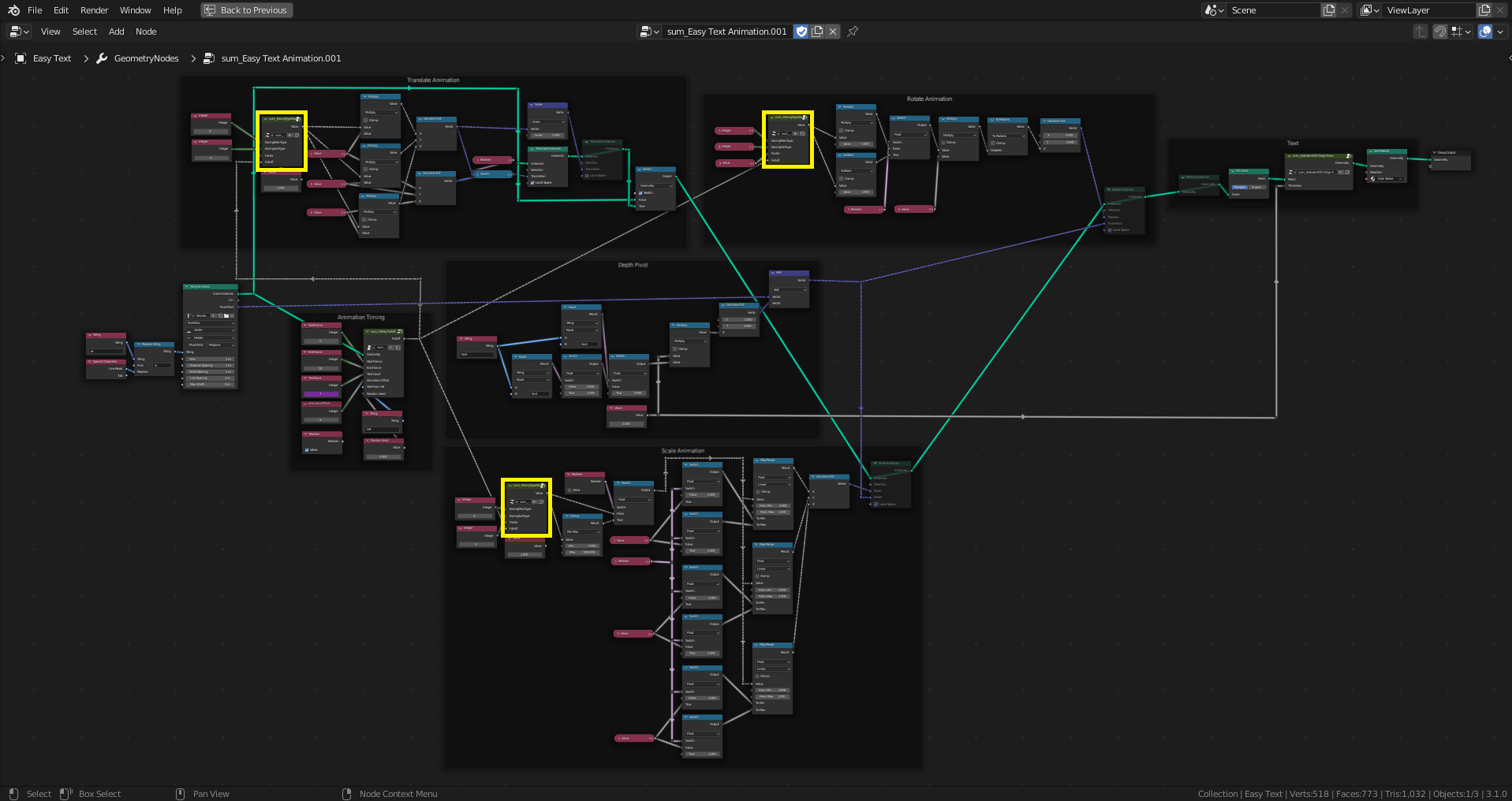Click the Pan View mouse icon in status bar
The height and width of the screenshot is (801, 1512).
click(180, 794)
